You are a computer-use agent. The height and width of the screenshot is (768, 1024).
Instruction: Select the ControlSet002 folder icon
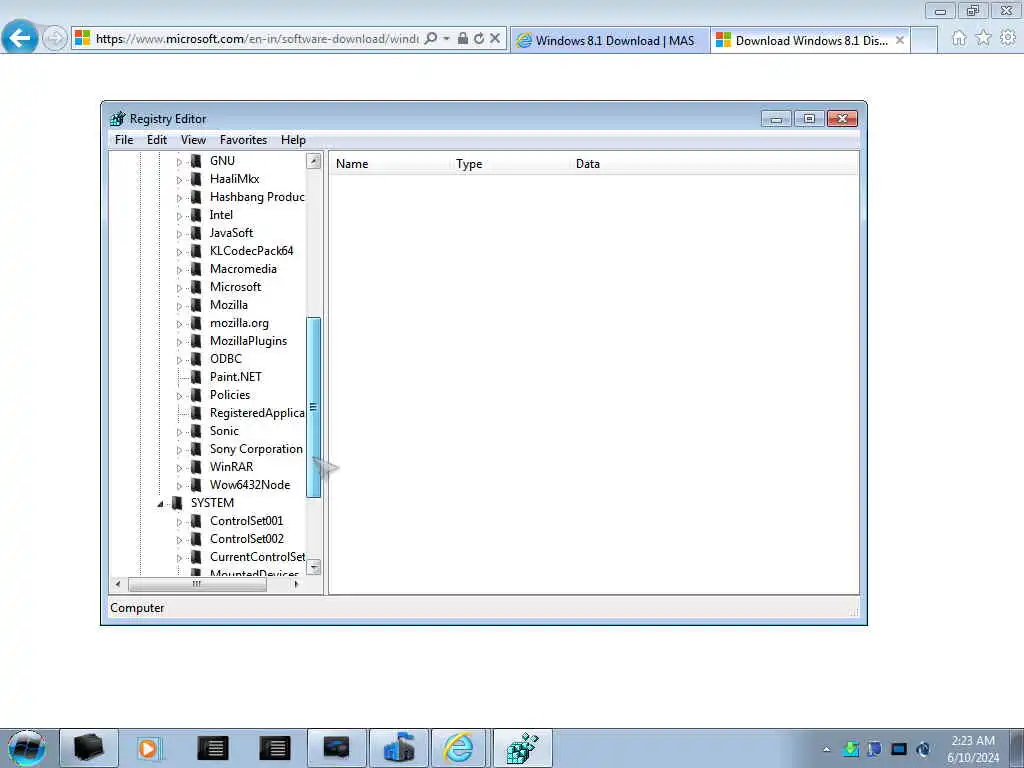click(196, 539)
